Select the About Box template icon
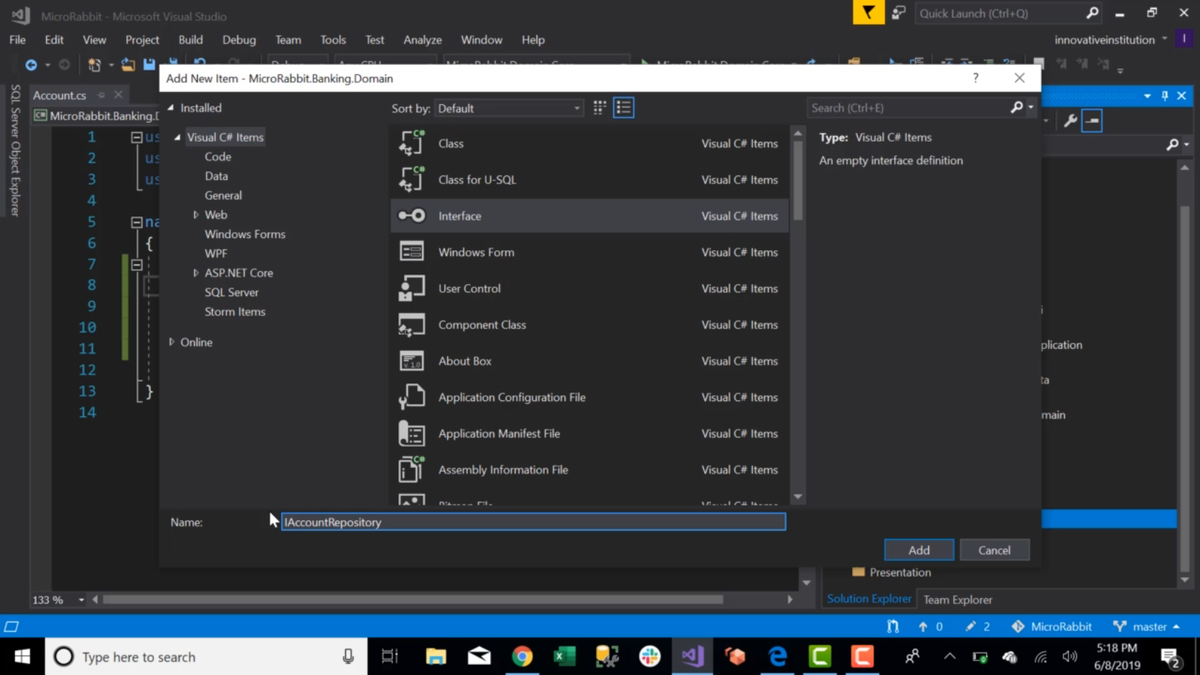This screenshot has height=675, width=1200. (x=411, y=361)
